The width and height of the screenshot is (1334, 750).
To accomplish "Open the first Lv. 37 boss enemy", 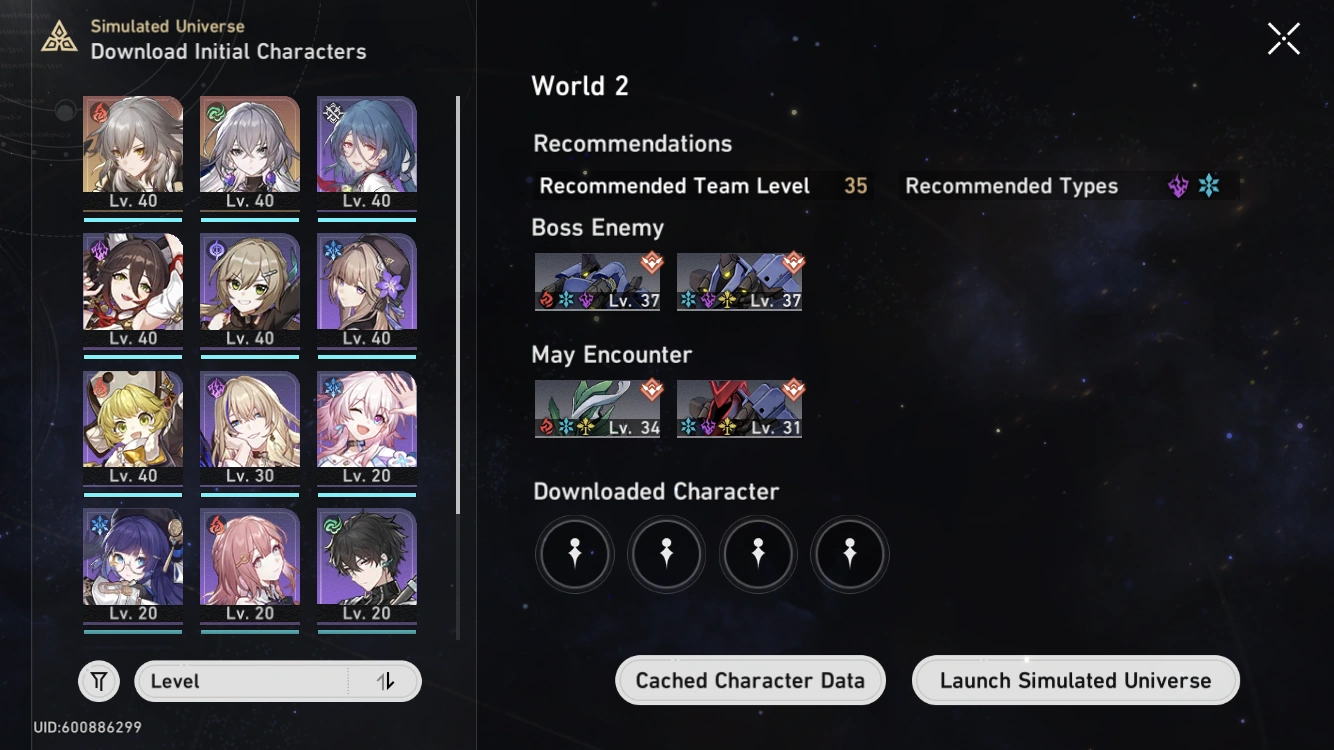I will (598, 281).
